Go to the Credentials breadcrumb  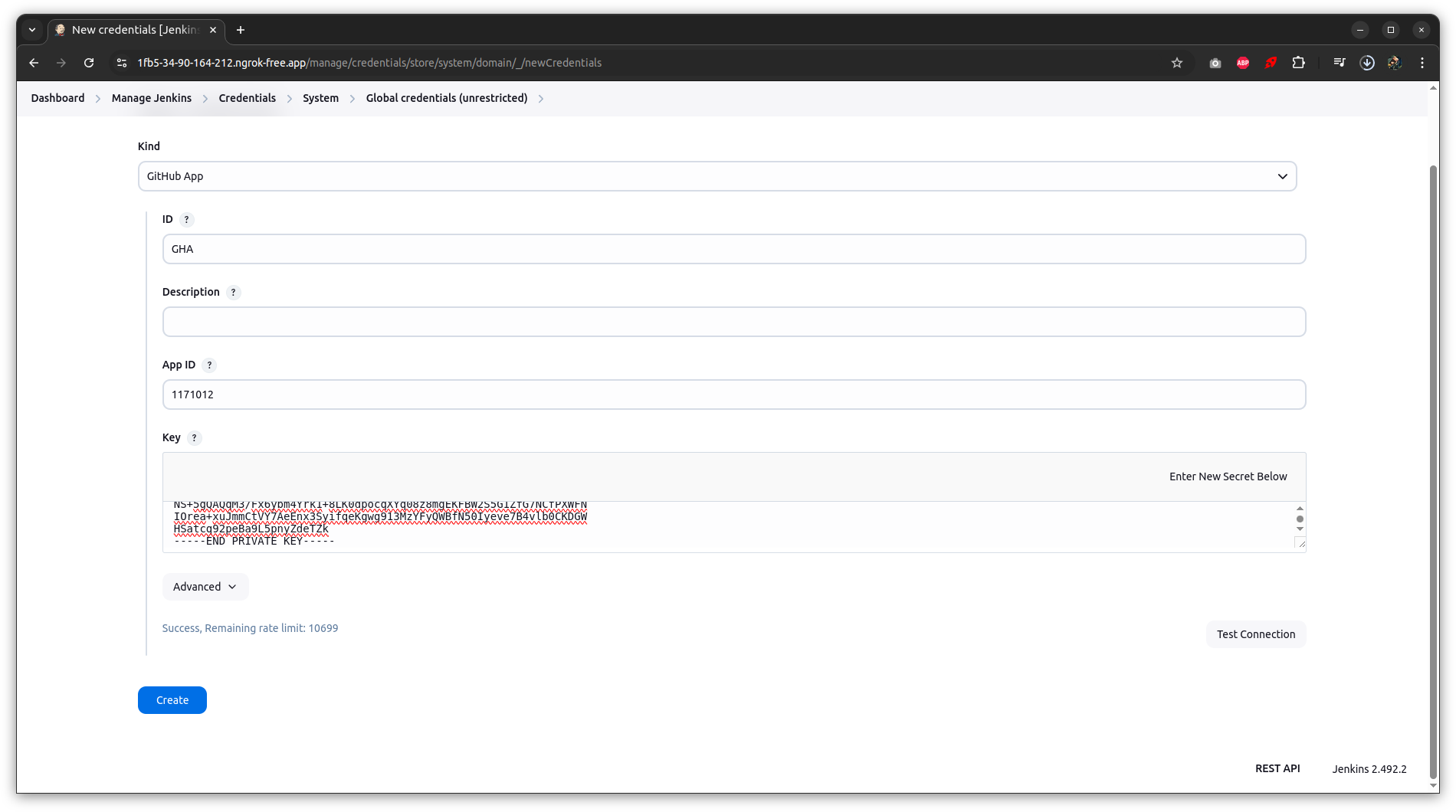click(x=247, y=98)
